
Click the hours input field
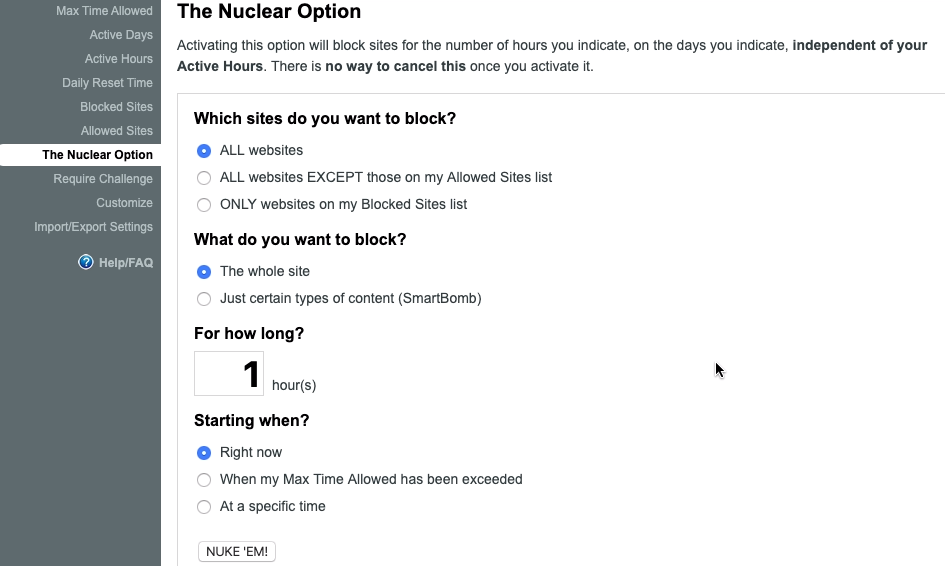tap(229, 374)
